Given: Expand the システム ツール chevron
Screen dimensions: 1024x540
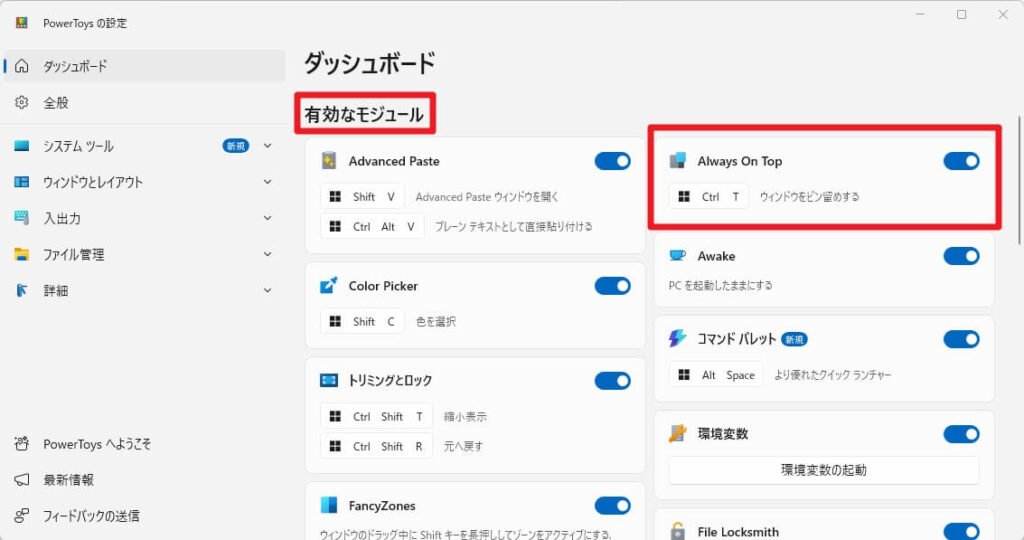Looking at the screenshot, I should pyautogui.click(x=268, y=146).
